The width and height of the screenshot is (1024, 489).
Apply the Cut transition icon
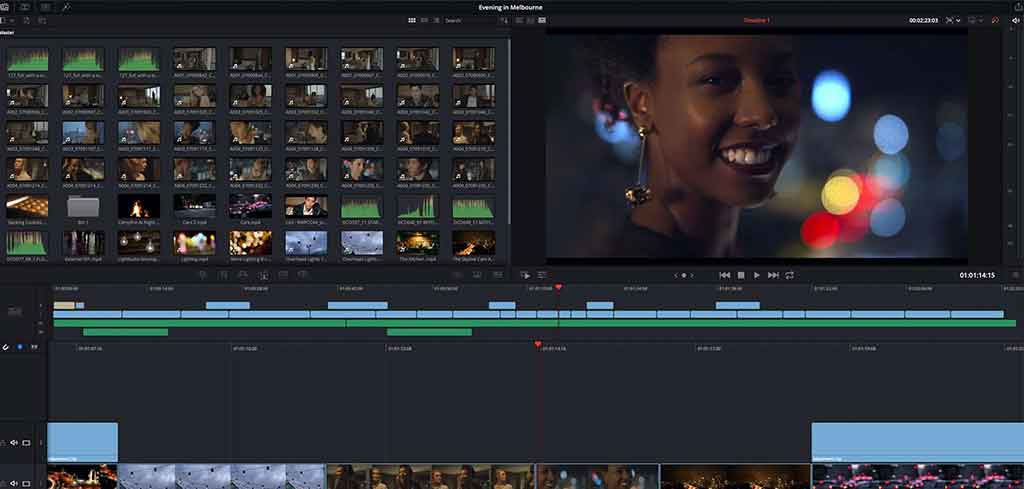point(457,275)
